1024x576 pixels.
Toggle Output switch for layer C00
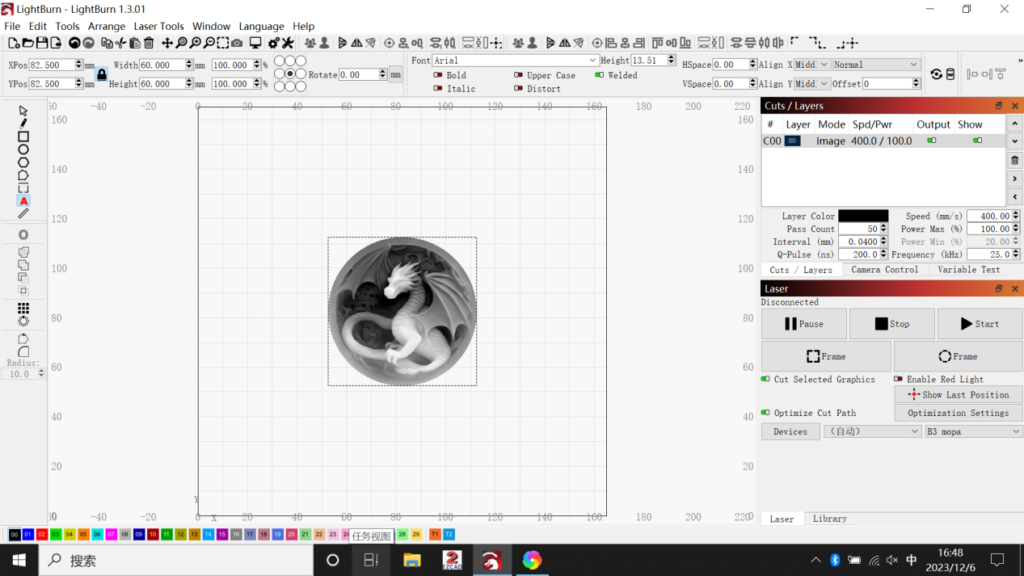click(932, 141)
